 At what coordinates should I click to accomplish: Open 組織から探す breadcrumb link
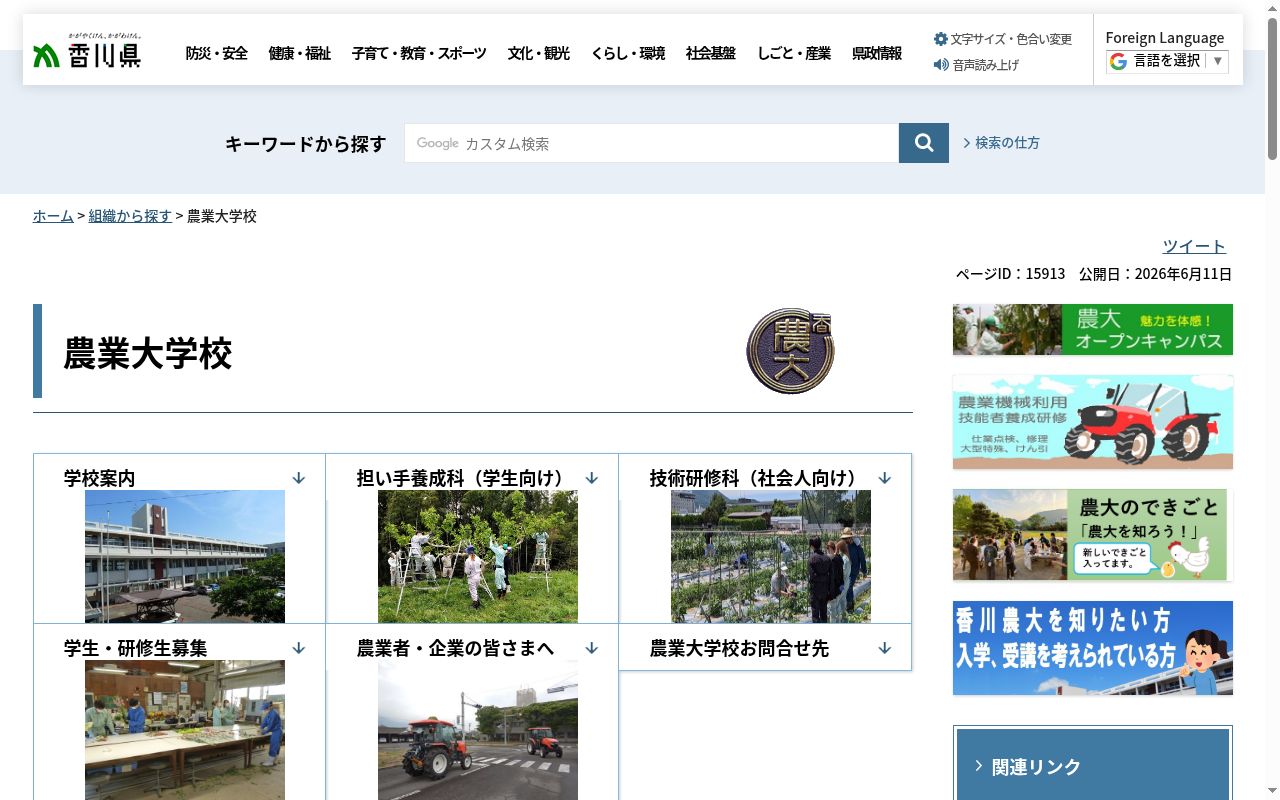[x=130, y=216]
